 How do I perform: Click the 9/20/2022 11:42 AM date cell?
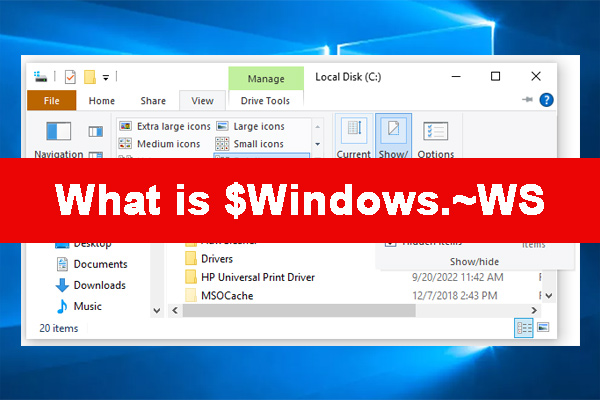click(x=458, y=277)
